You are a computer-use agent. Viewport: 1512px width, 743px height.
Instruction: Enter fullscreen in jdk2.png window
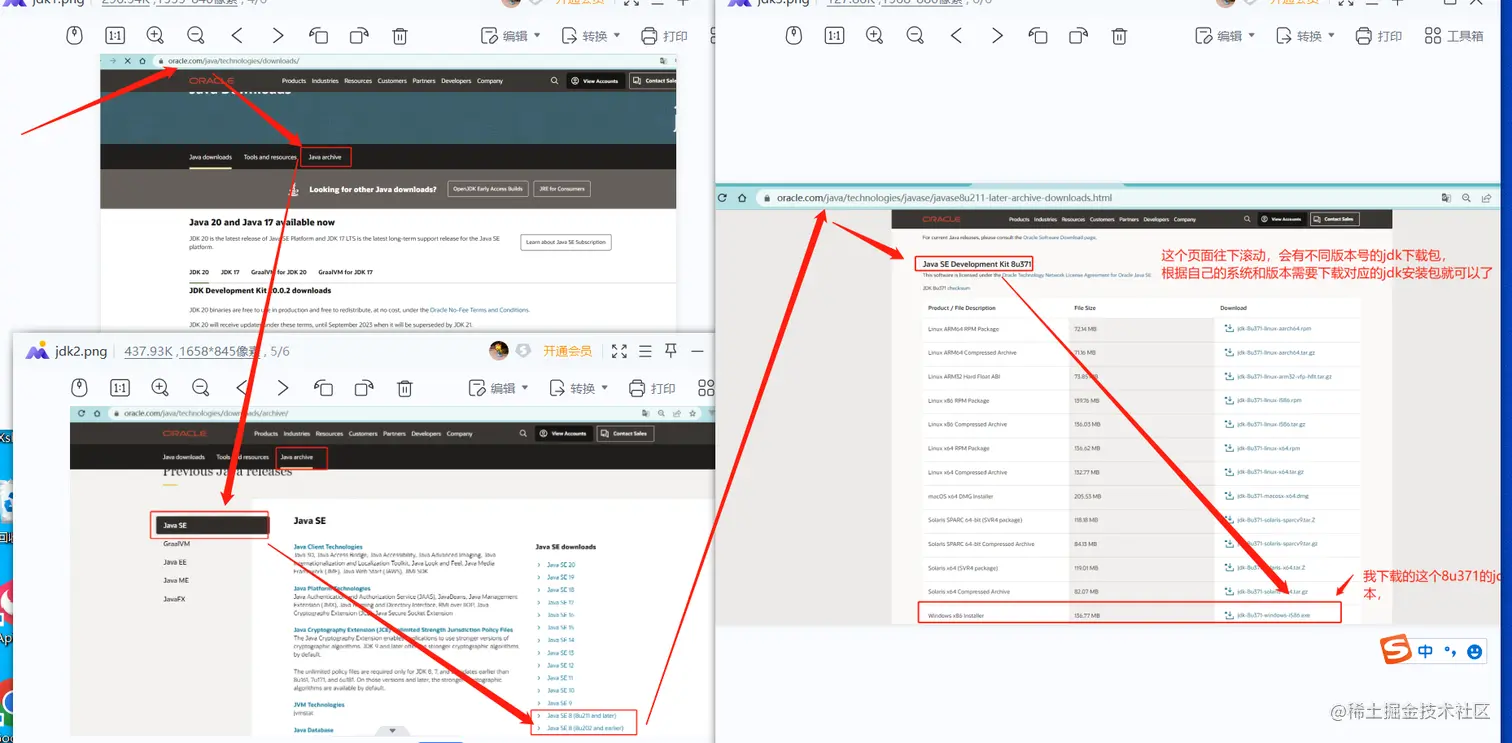619,351
